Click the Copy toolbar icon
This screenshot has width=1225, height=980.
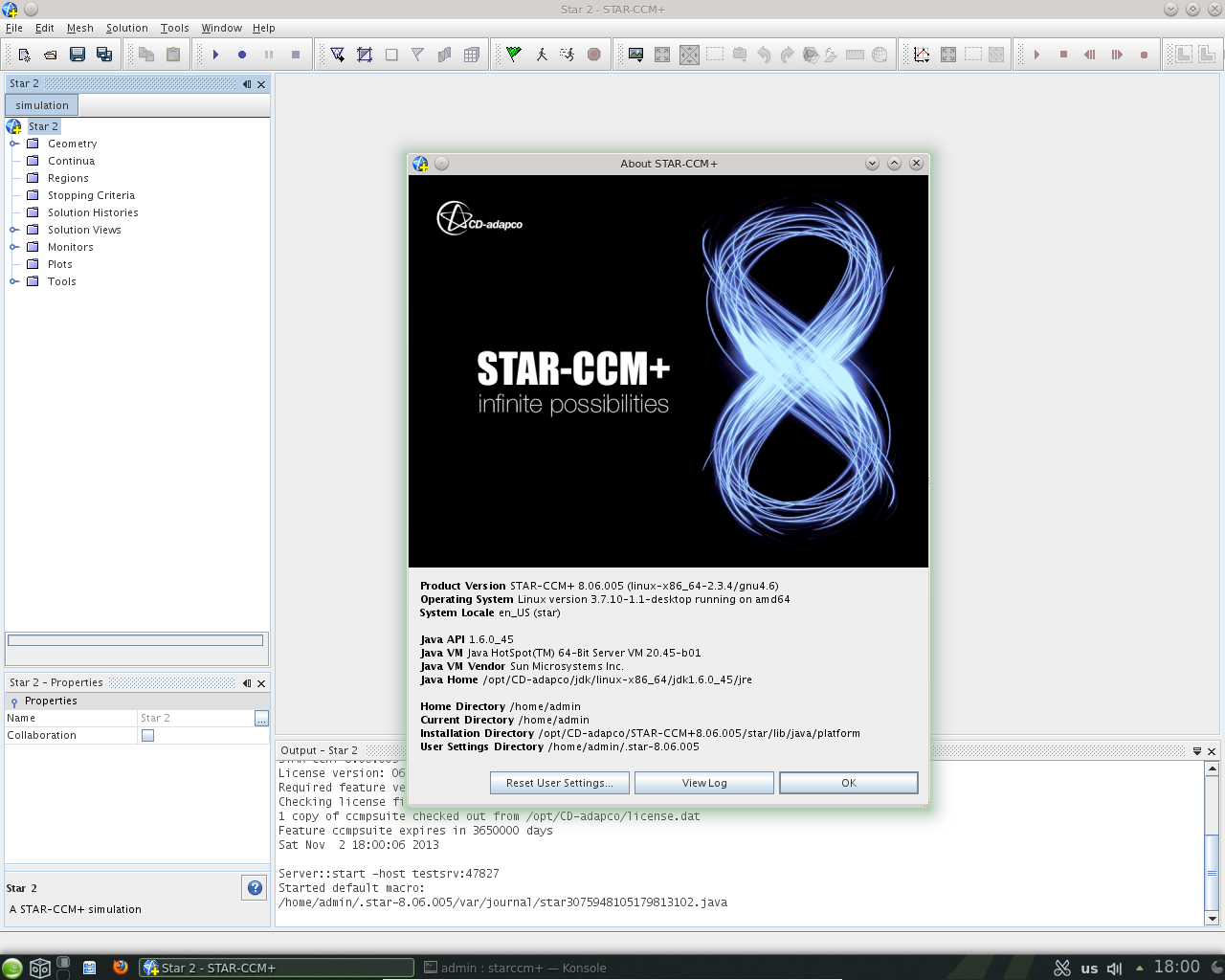146,55
